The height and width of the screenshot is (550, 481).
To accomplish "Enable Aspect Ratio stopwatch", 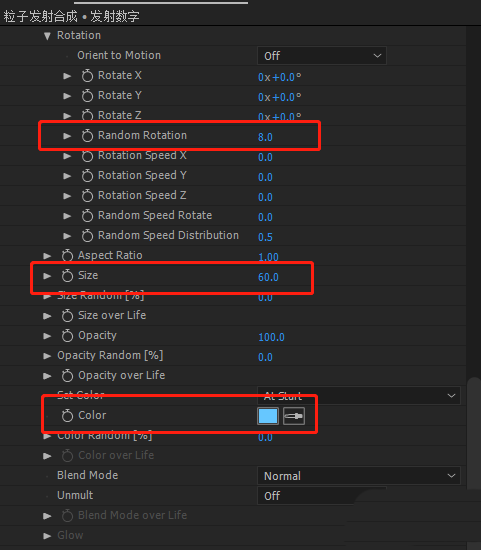I will point(67,255).
